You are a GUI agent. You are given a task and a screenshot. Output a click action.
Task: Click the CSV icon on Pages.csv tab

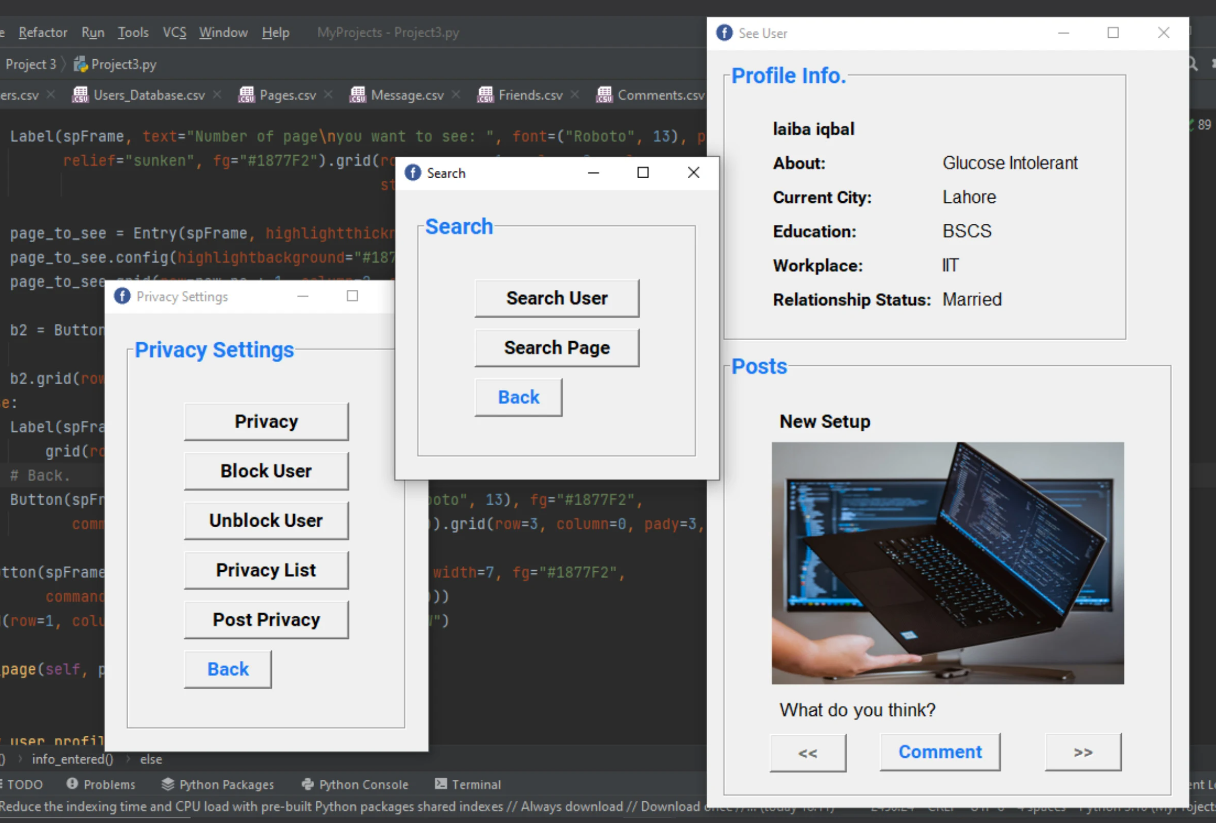tap(247, 95)
